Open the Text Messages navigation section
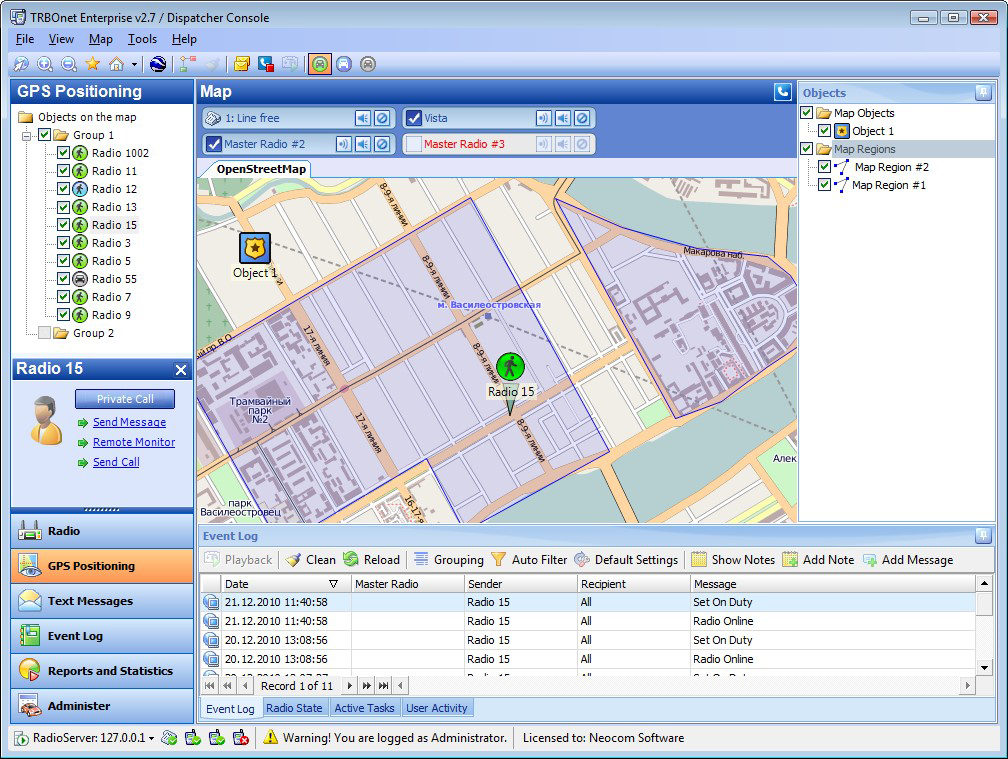The height and width of the screenshot is (759, 1008). point(102,601)
